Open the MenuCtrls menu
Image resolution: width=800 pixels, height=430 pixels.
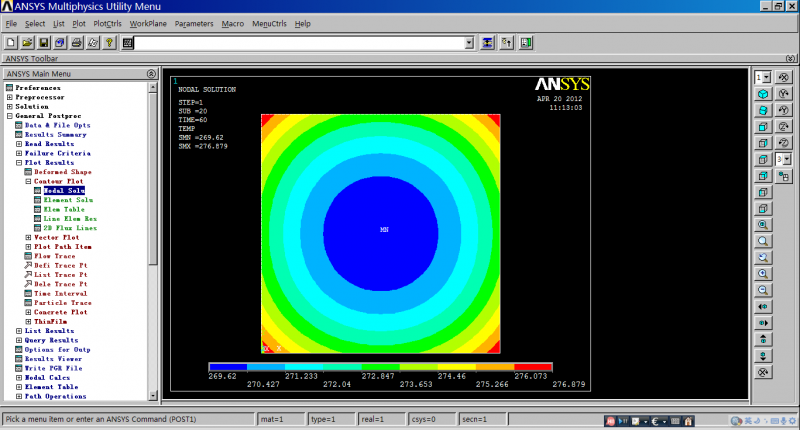pyautogui.click(x=269, y=23)
